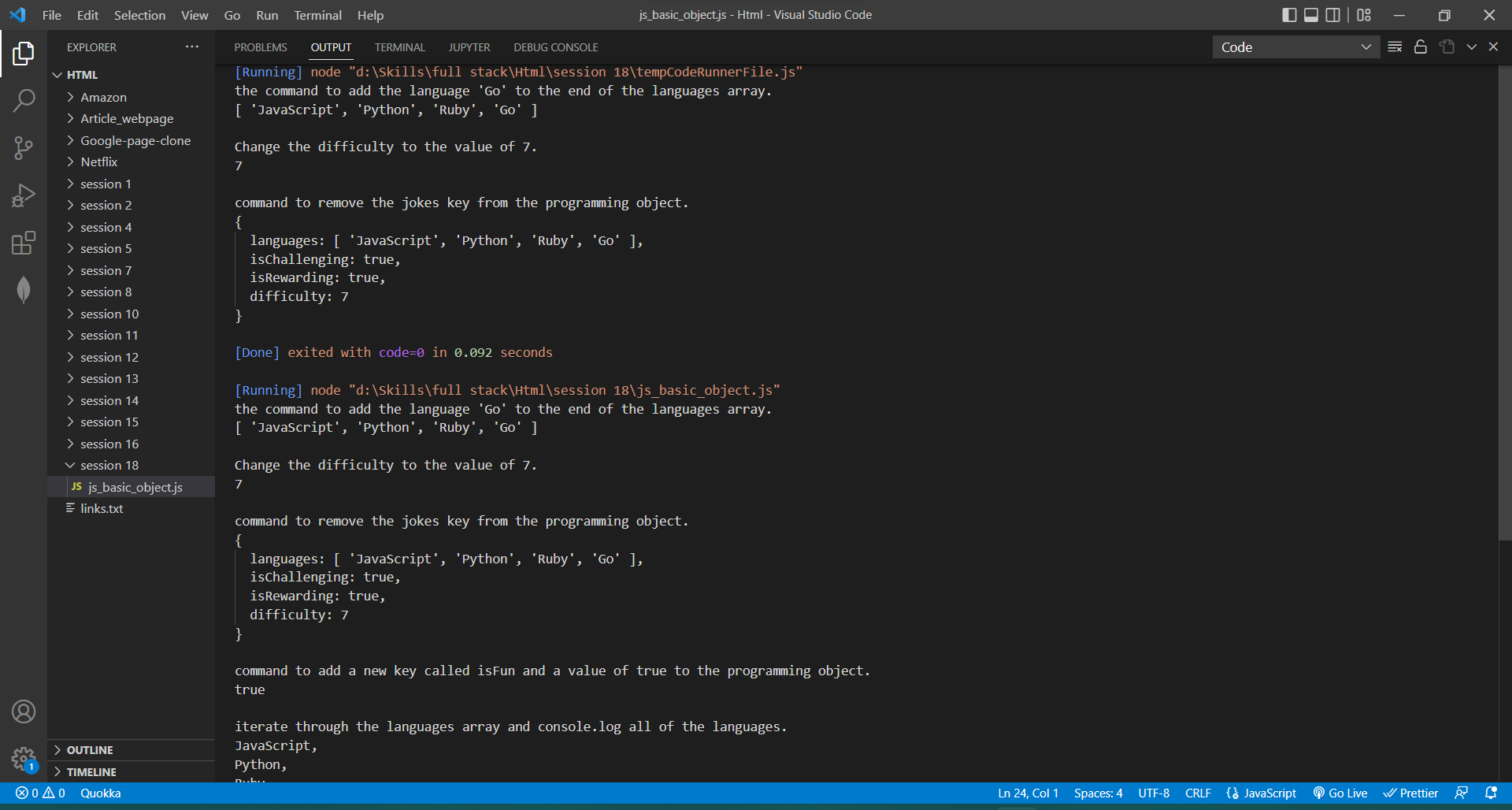Toggle the primary side bar layout icon

click(x=1289, y=15)
